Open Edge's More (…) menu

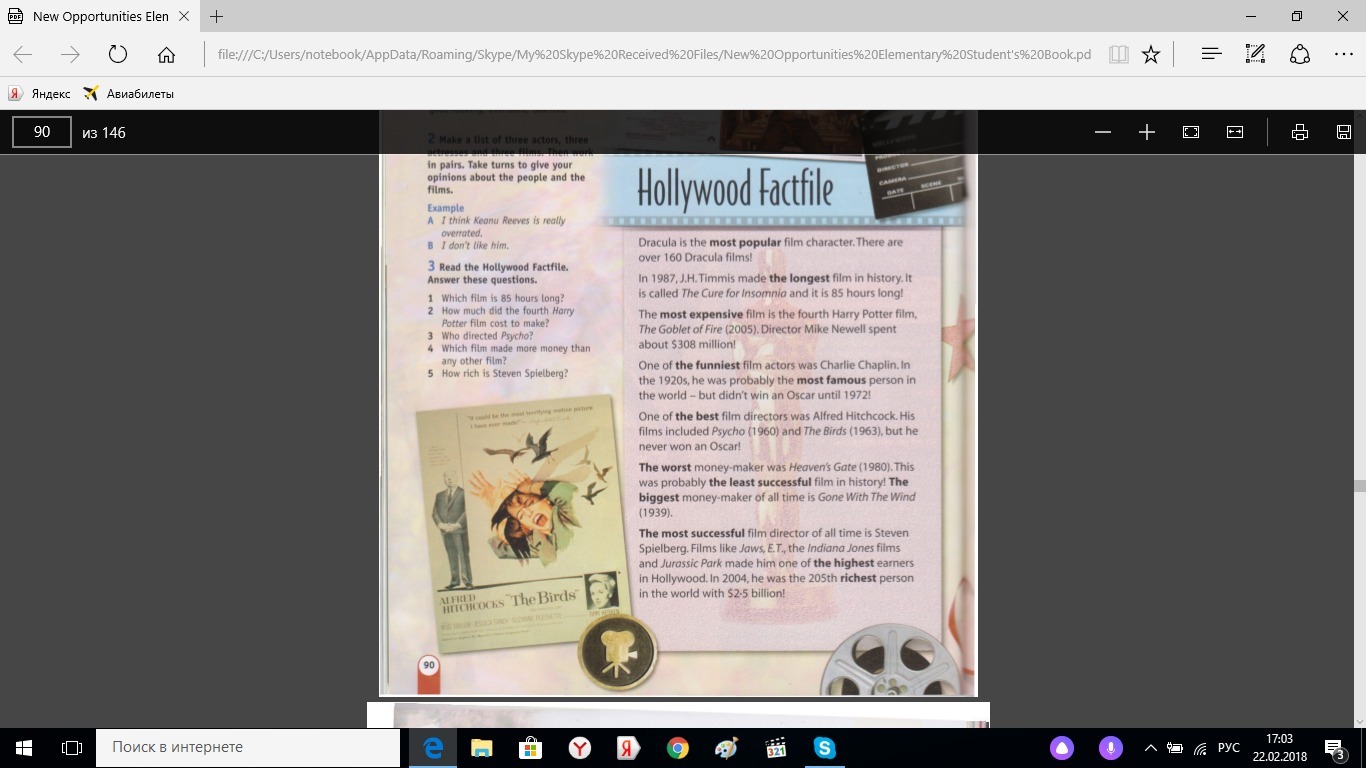[1343, 55]
